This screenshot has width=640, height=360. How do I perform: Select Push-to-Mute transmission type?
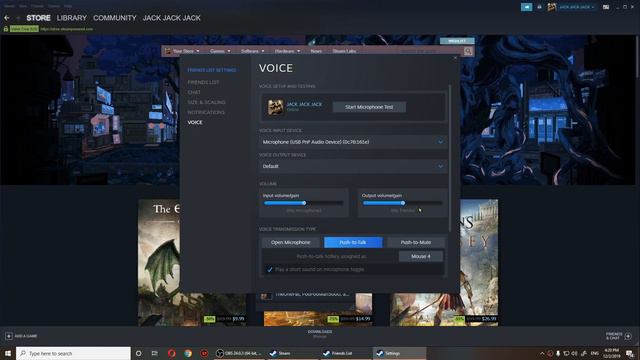tap(416, 242)
